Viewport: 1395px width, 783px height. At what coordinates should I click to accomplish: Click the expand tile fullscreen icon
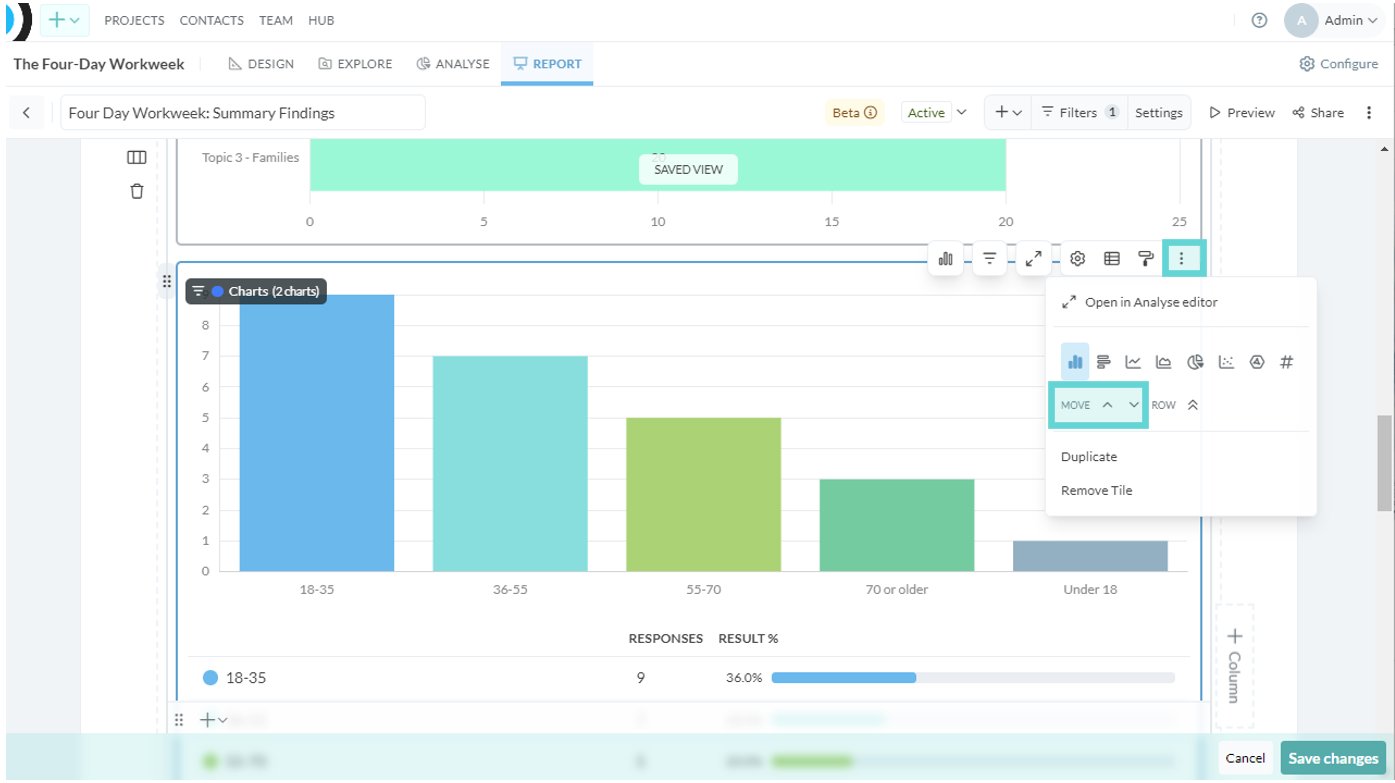tap(1034, 259)
